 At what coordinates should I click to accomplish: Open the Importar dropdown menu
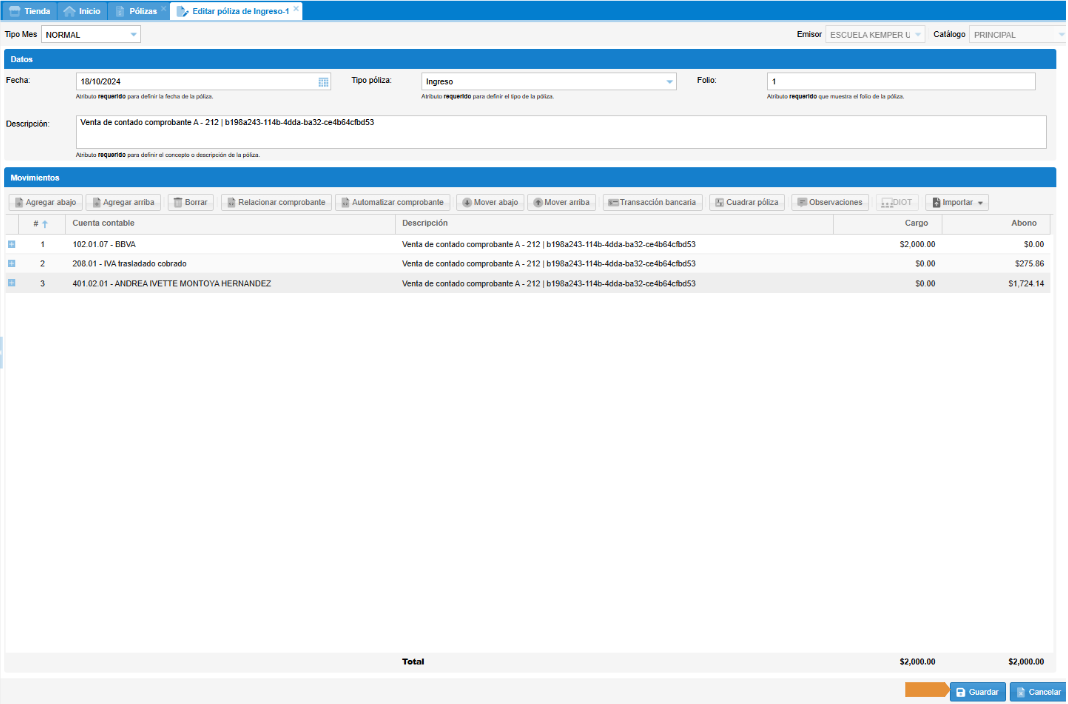coord(957,202)
